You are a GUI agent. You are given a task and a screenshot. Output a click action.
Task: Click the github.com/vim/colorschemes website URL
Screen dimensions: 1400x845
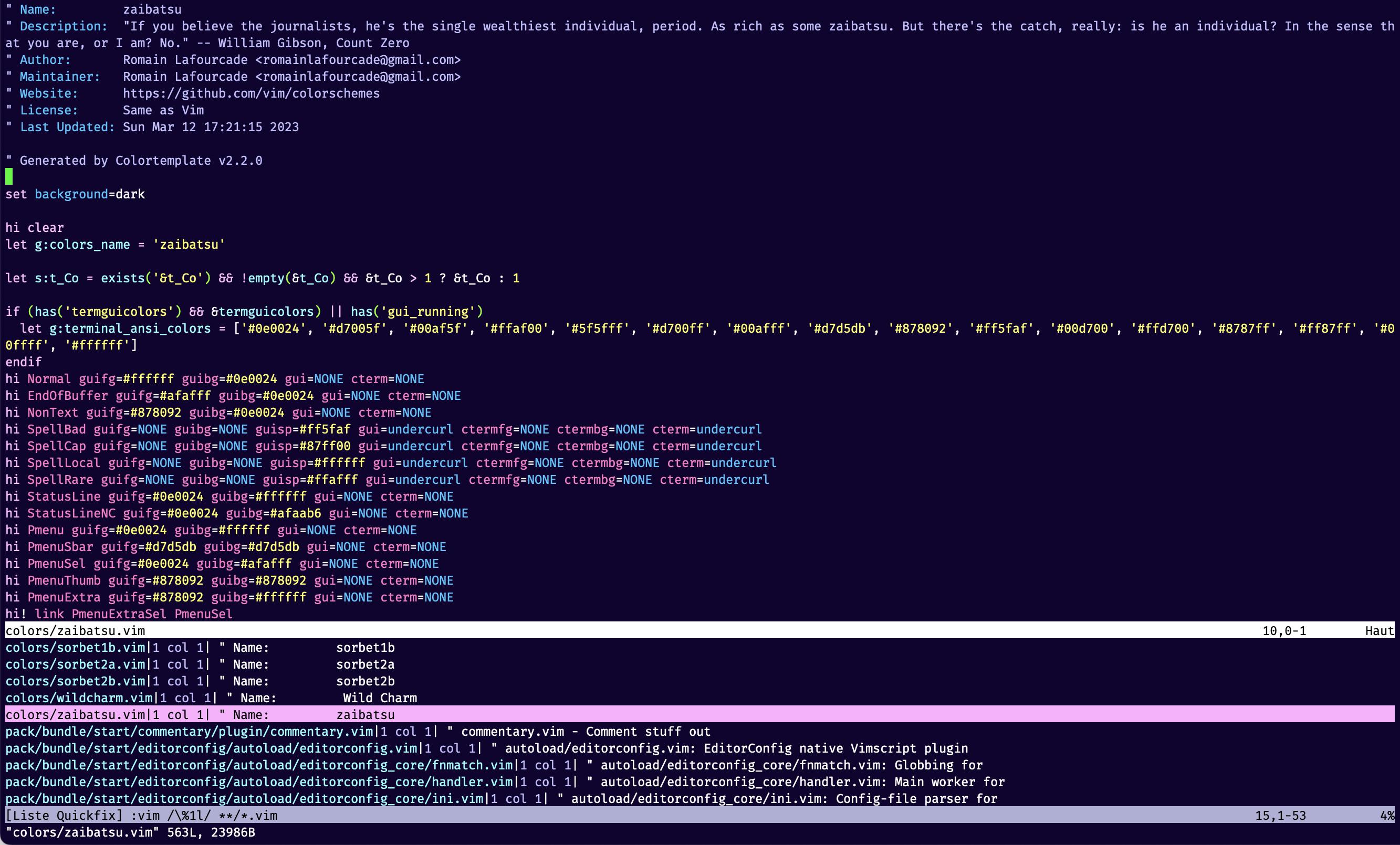click(x=251, y=93)
